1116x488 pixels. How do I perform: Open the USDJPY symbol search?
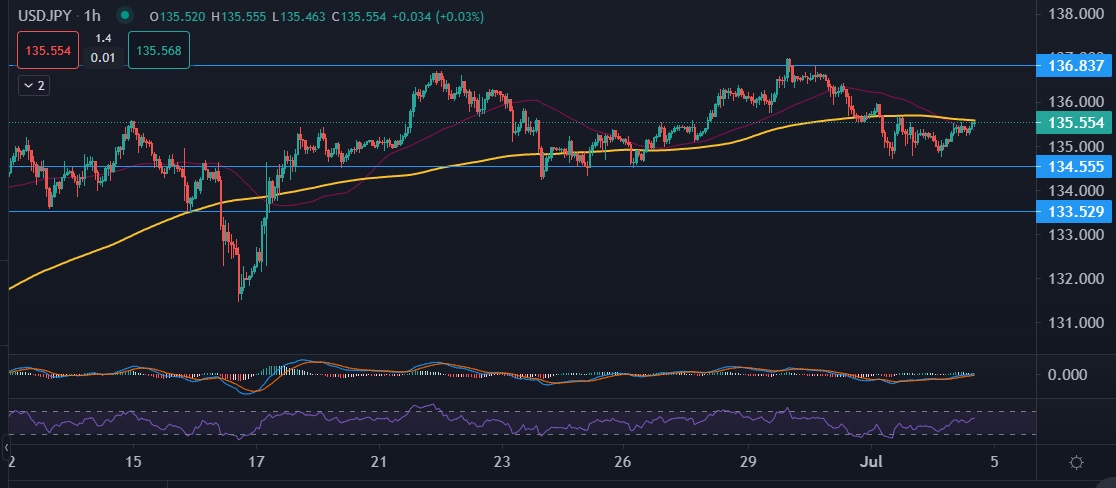click(x=43, y=16)
